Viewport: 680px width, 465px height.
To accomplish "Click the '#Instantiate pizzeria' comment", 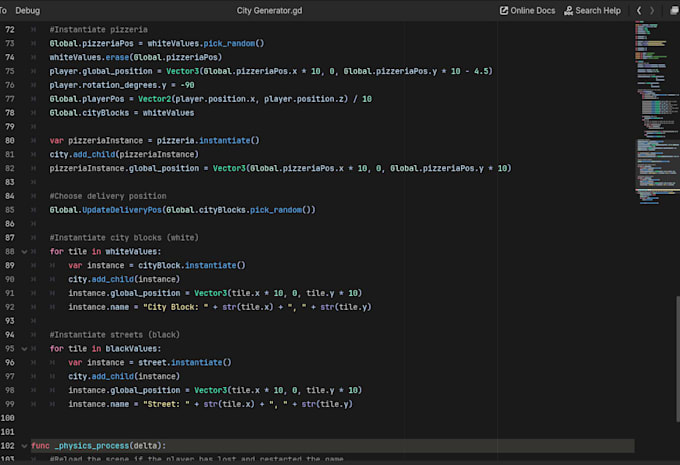I will (x=98, y=29).
